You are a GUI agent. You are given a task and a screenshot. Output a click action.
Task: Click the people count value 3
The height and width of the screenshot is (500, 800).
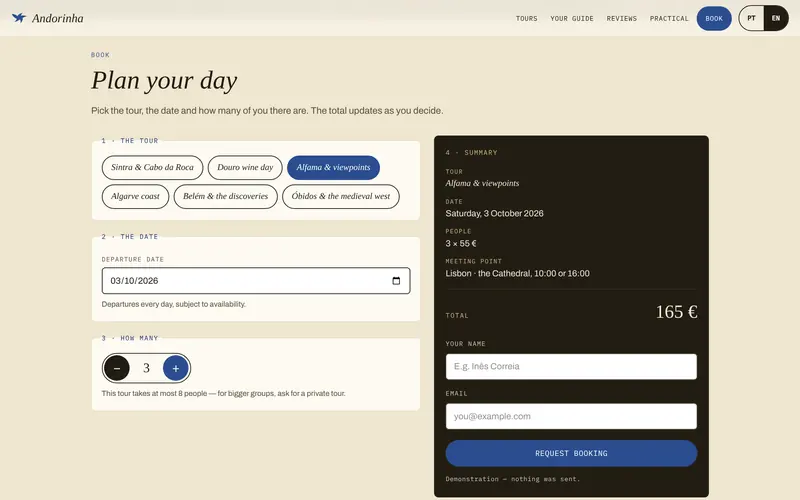146,368
